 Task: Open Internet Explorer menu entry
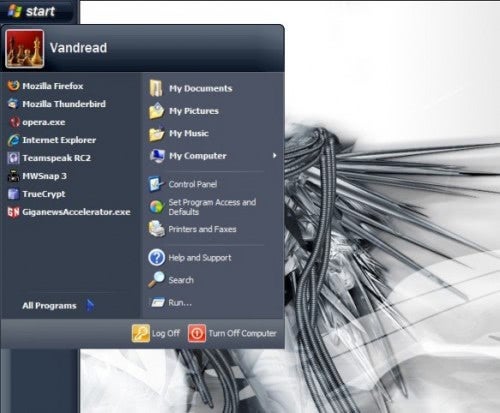(x=59, y=140)
